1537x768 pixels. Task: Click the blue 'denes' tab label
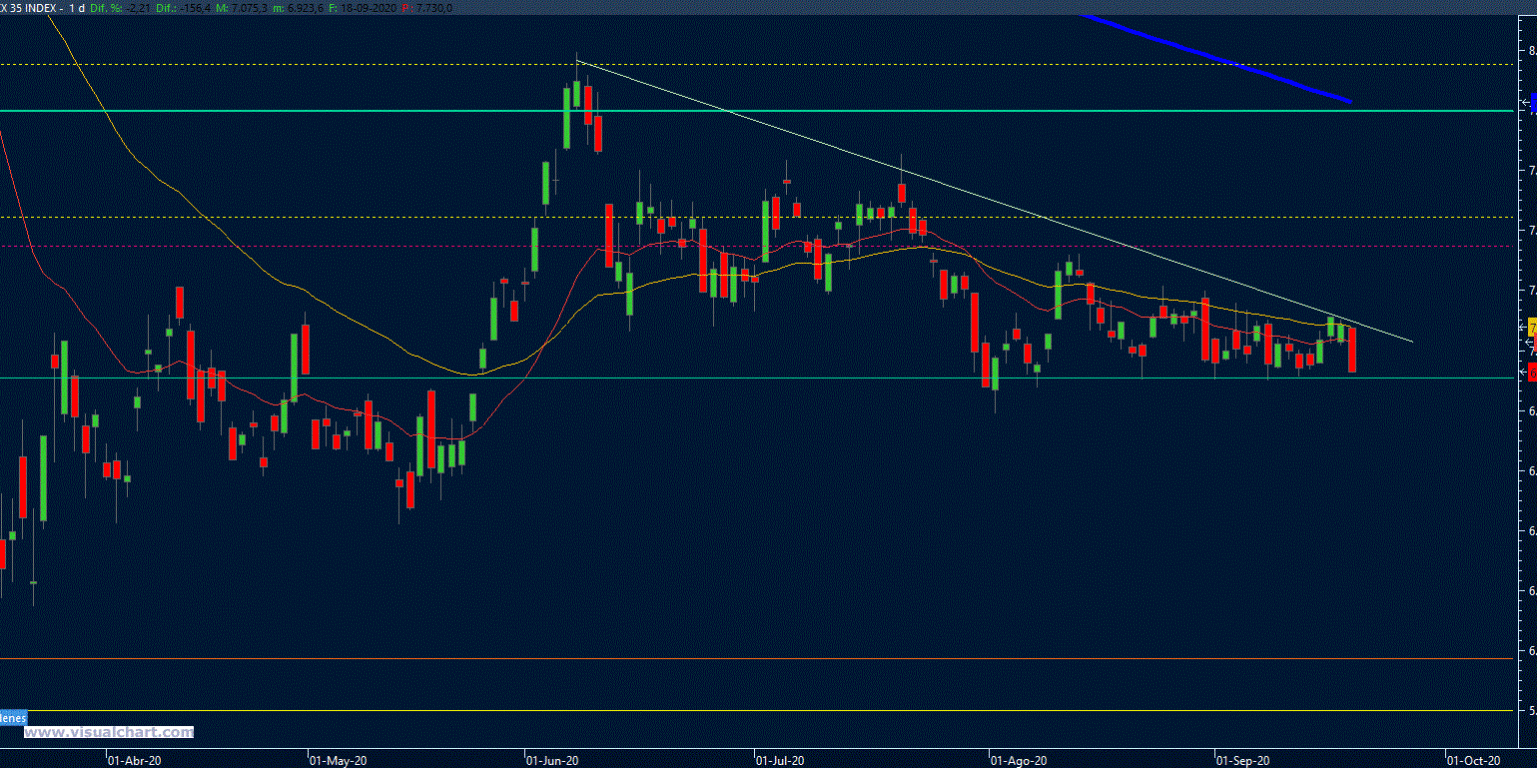pos(12,717)
